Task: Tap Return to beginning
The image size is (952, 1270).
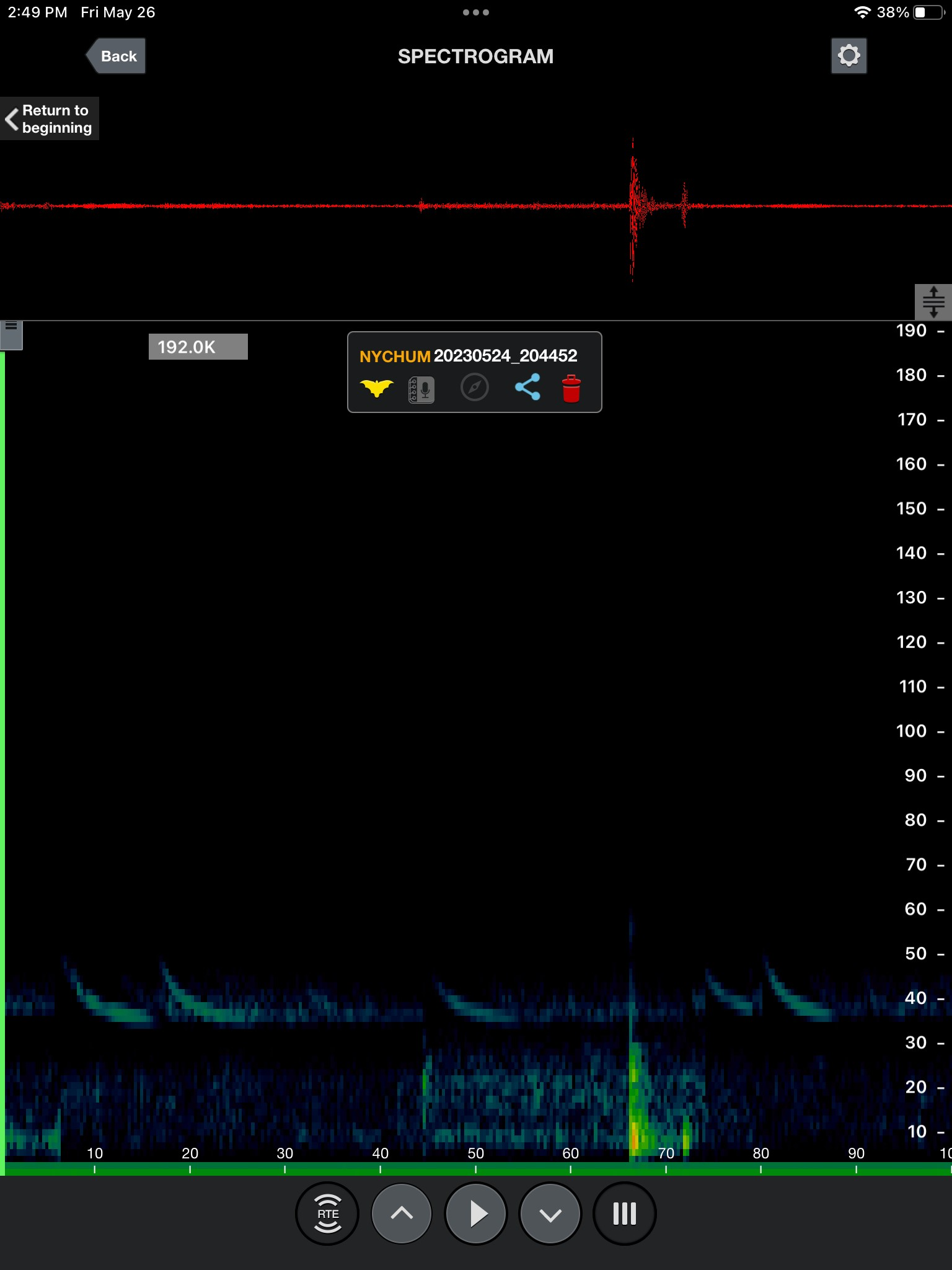Action: (49, 118)
